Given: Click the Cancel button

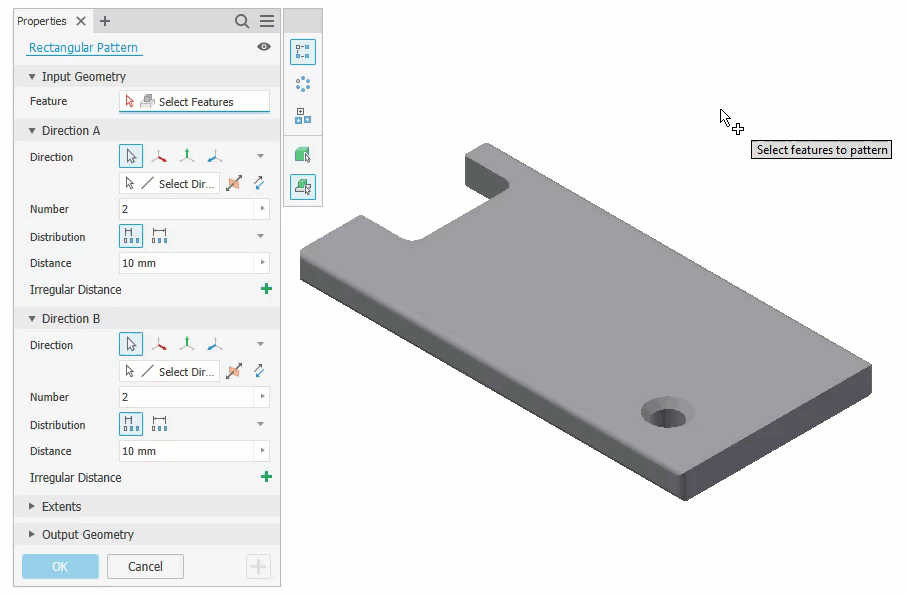Looking at the screenshot, I should [145, 566].
